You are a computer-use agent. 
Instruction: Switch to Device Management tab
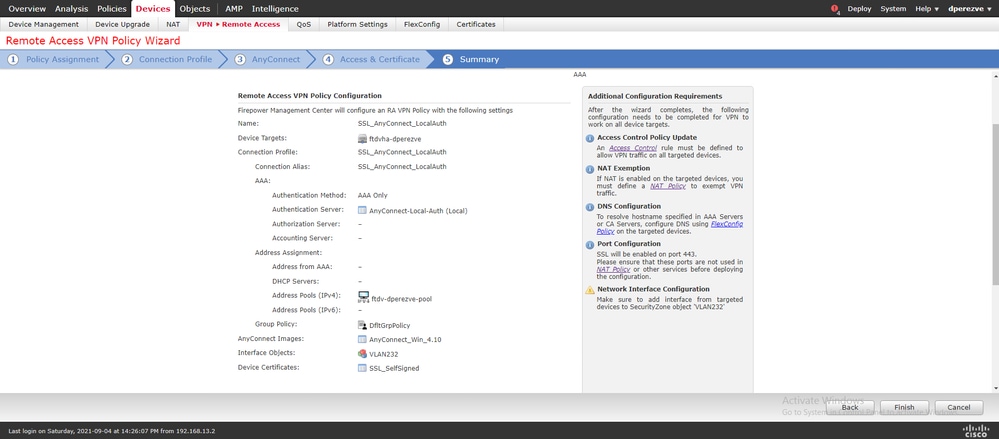43,24
